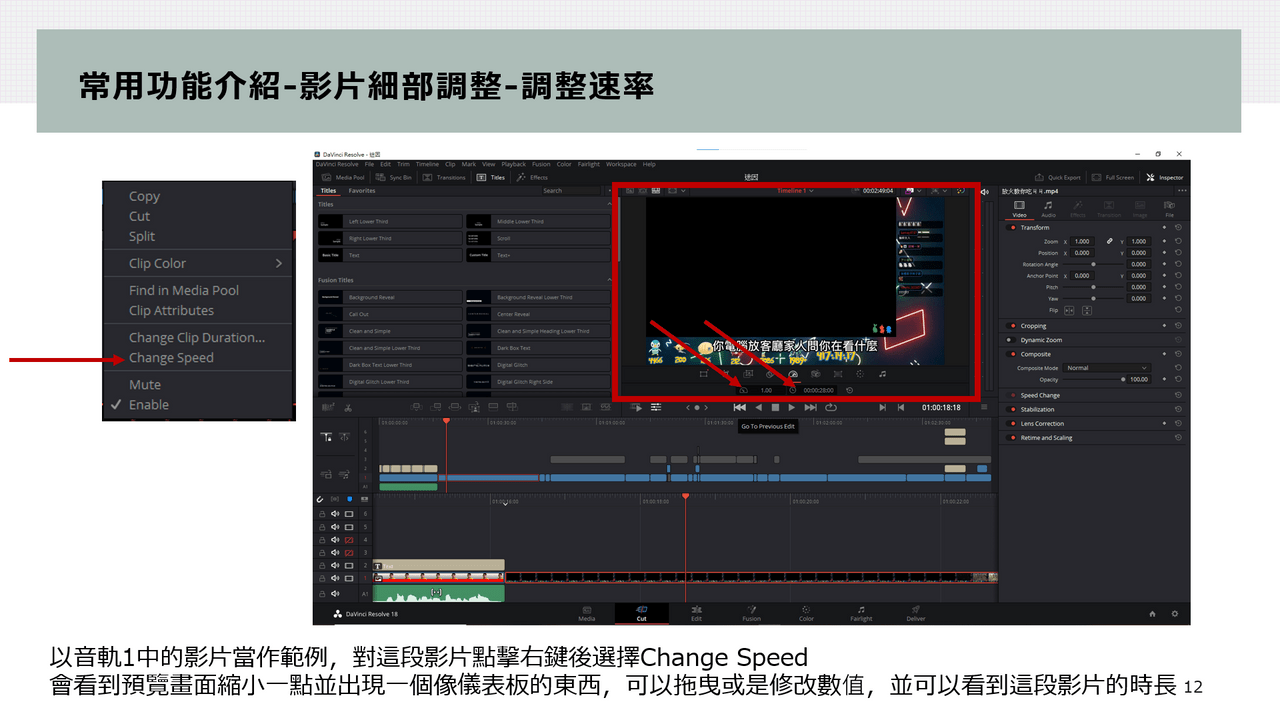Screen dimensions: 1280x720
Task: Open the Audio tab in Inspector
Action: pos(1048,209)
